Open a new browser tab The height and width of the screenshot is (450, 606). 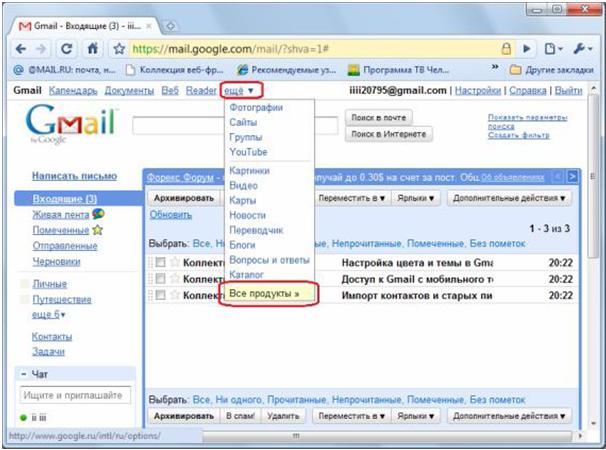click(x=170, y=26)
